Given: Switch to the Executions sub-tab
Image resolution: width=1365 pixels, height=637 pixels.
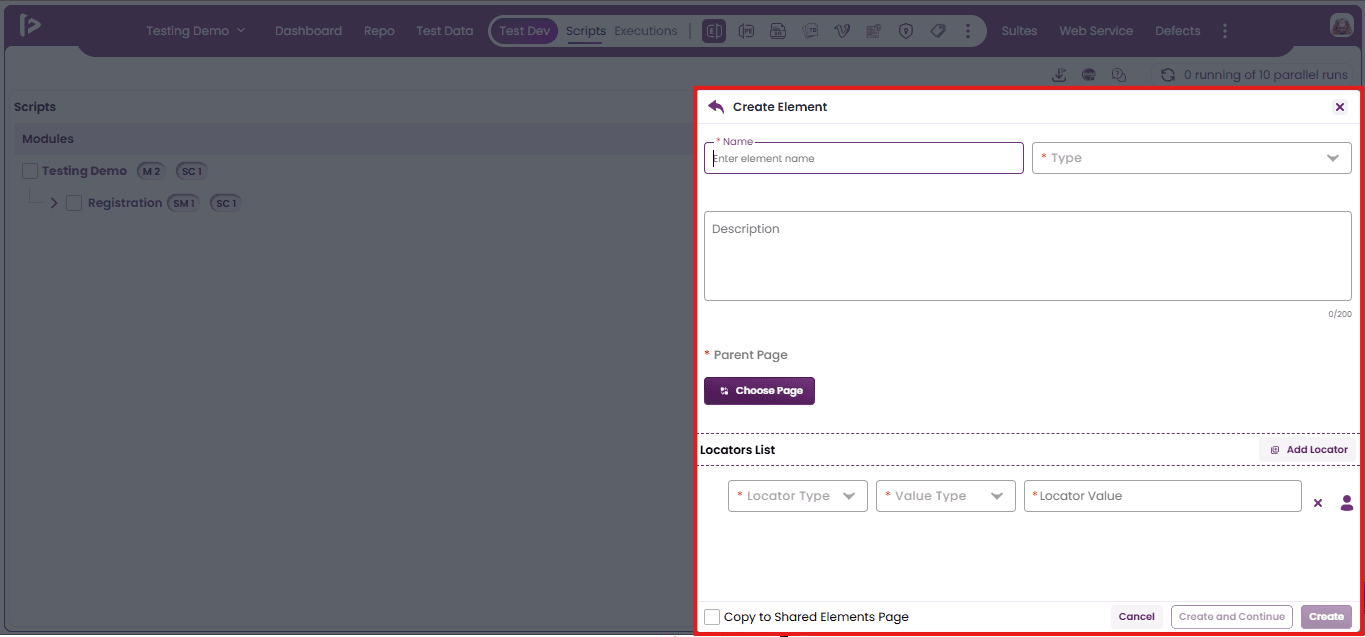Looking at the screenshot, I should [646, 31].
